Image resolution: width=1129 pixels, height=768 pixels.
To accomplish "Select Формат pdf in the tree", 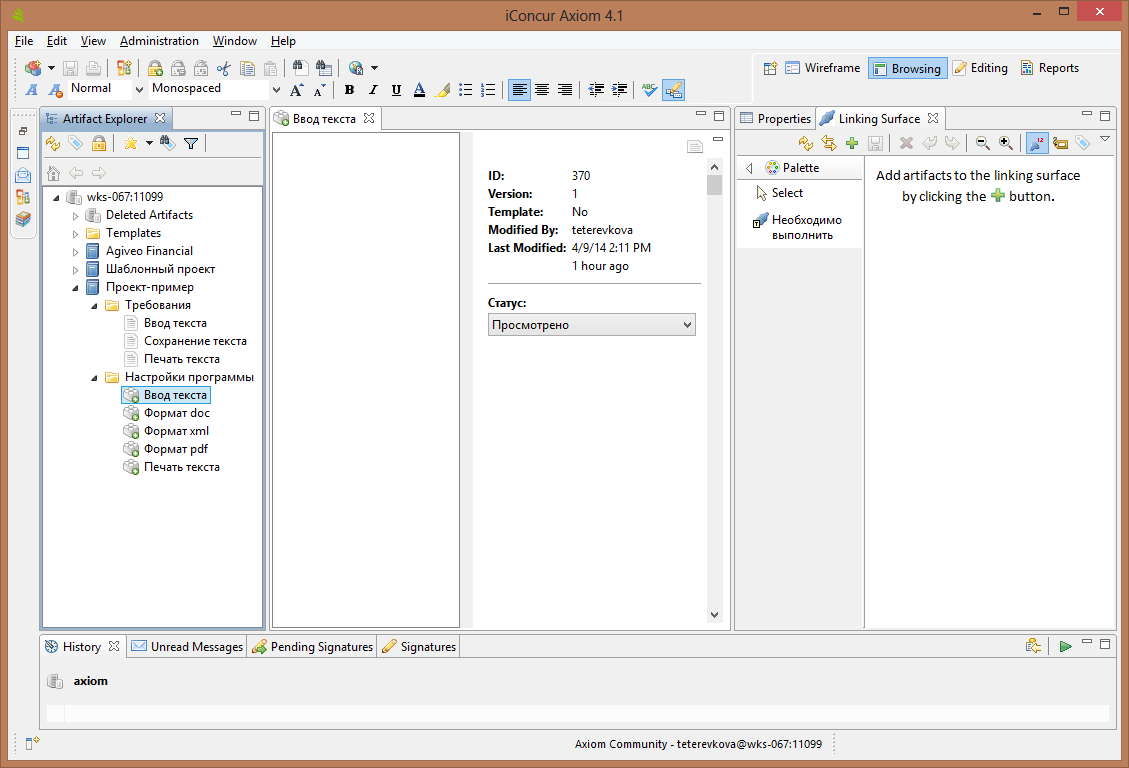I will [175, 449].
